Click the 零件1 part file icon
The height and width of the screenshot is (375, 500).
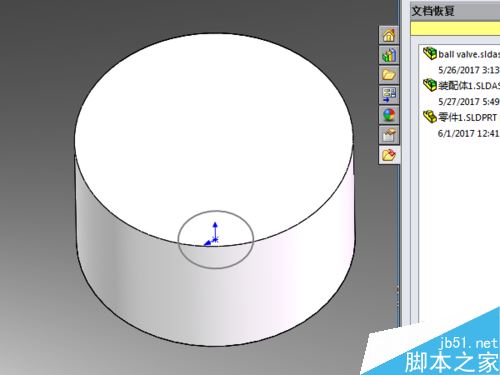click(429, 117)
